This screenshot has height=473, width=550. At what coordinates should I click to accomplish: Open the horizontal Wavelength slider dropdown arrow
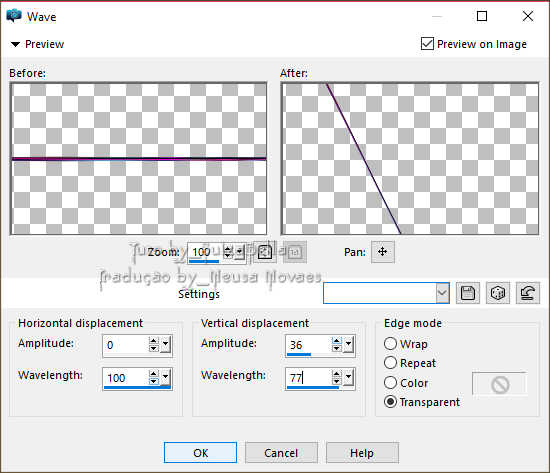(165, 378)
